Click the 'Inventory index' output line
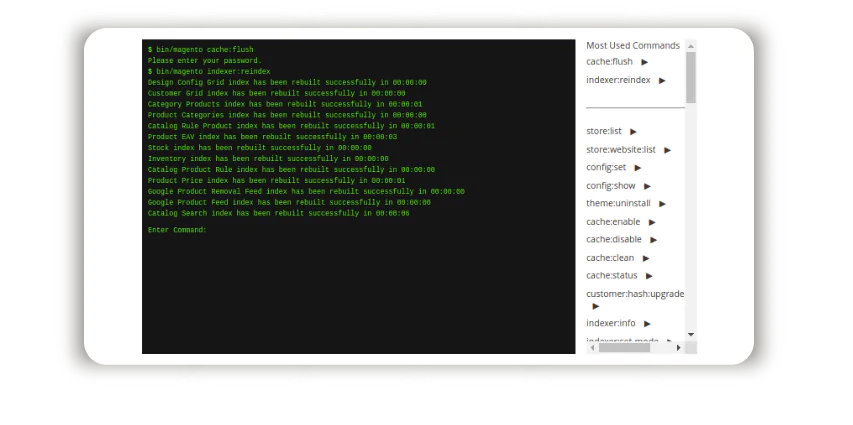The image size is (853, 425). click(x=268, y=159)
